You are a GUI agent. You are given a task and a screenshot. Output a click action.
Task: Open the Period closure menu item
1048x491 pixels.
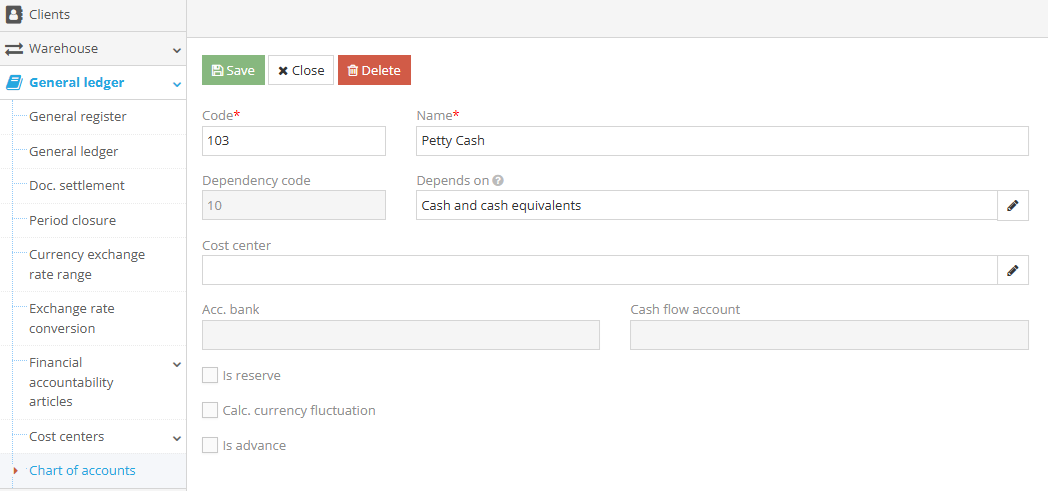[x=72, y=220]
